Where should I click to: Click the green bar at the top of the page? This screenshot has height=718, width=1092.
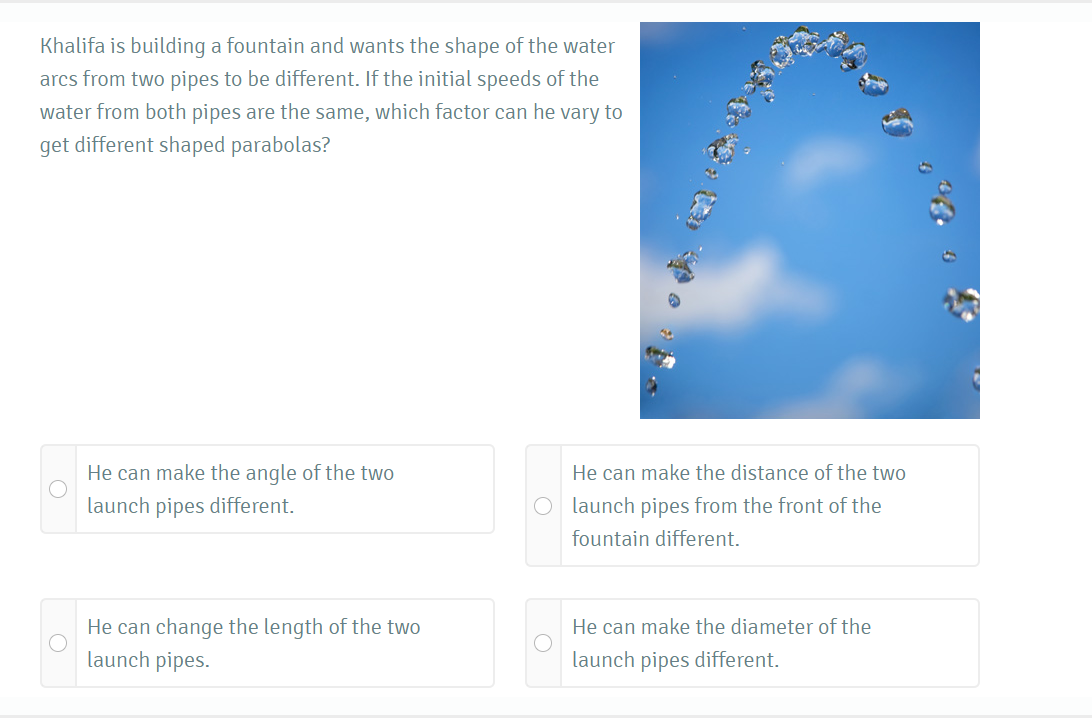coord(546,4)
